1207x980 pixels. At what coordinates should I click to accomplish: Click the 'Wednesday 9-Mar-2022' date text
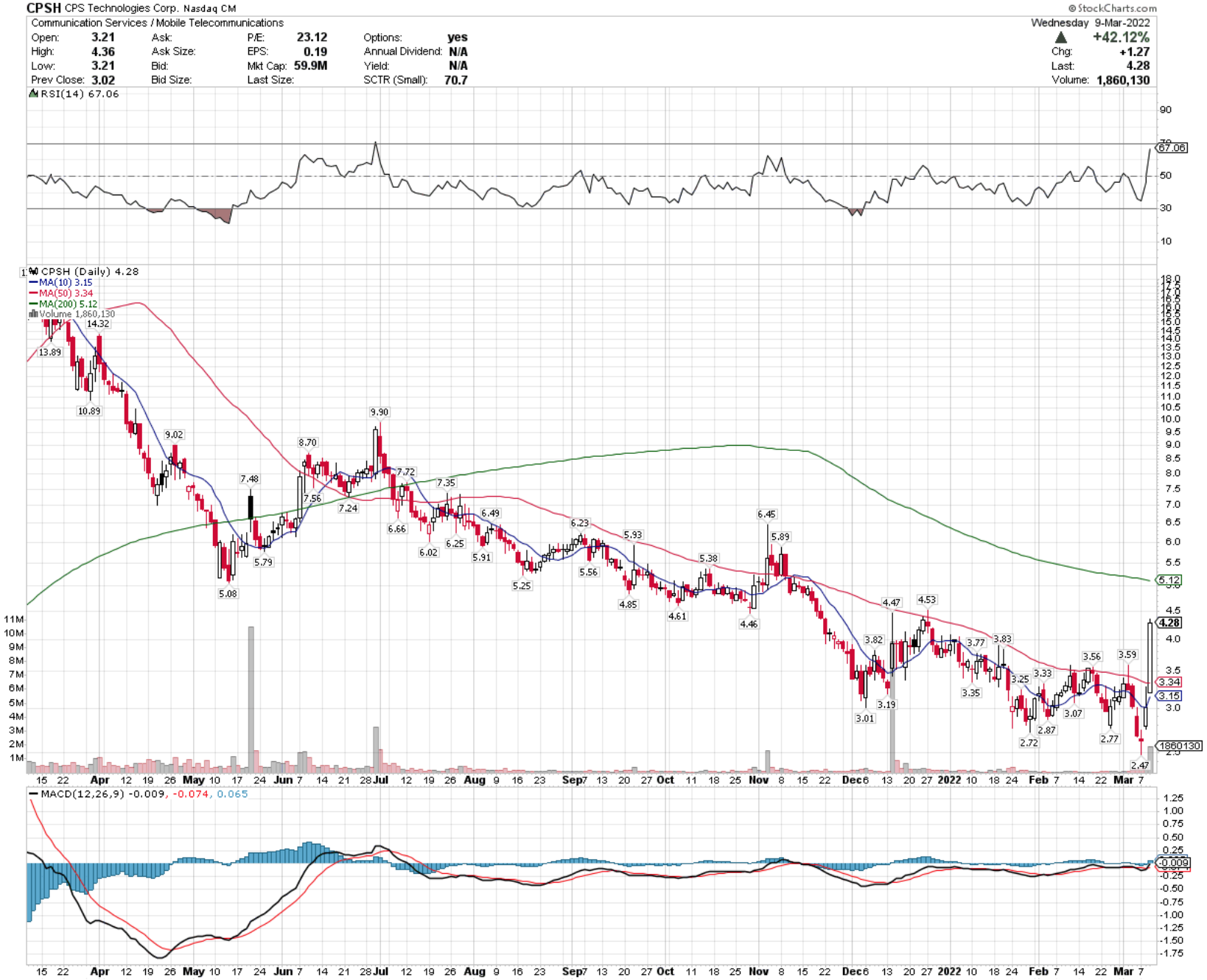pyautogui.click(x=1090, y=23)
